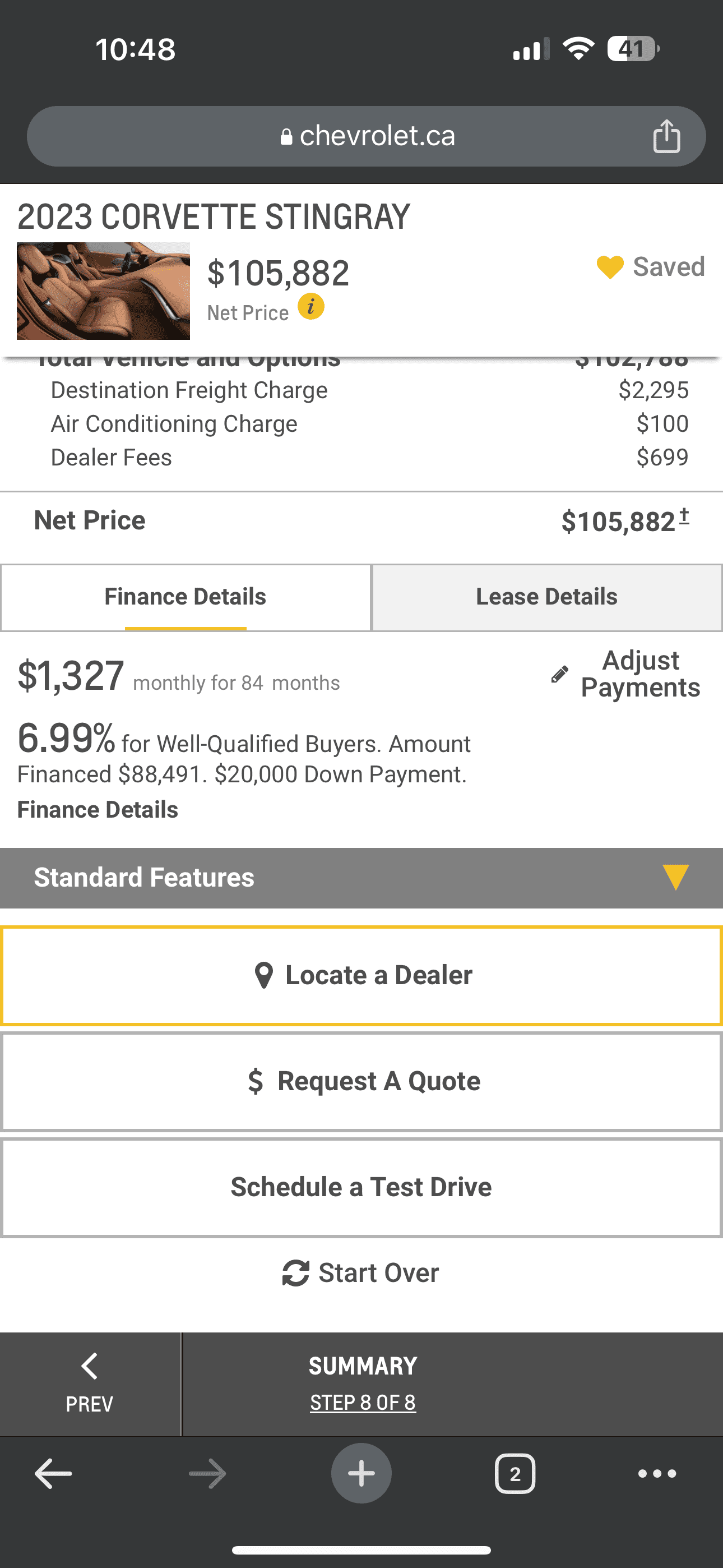This screenshot has height=1568, width=723.
Task: Tap the pencil icon beside Adjust Payments
Action: pyautogui.click(x=559, y=675)
